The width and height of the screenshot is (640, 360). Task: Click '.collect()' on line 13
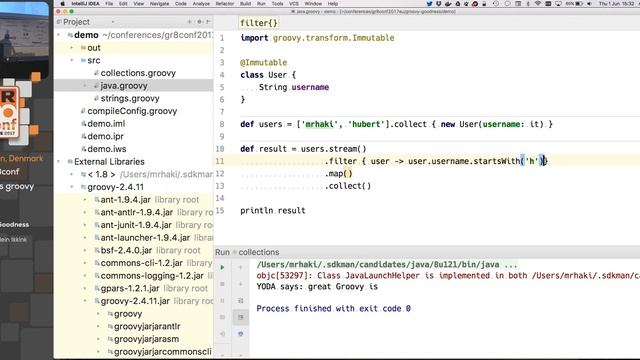pos(348,186)
